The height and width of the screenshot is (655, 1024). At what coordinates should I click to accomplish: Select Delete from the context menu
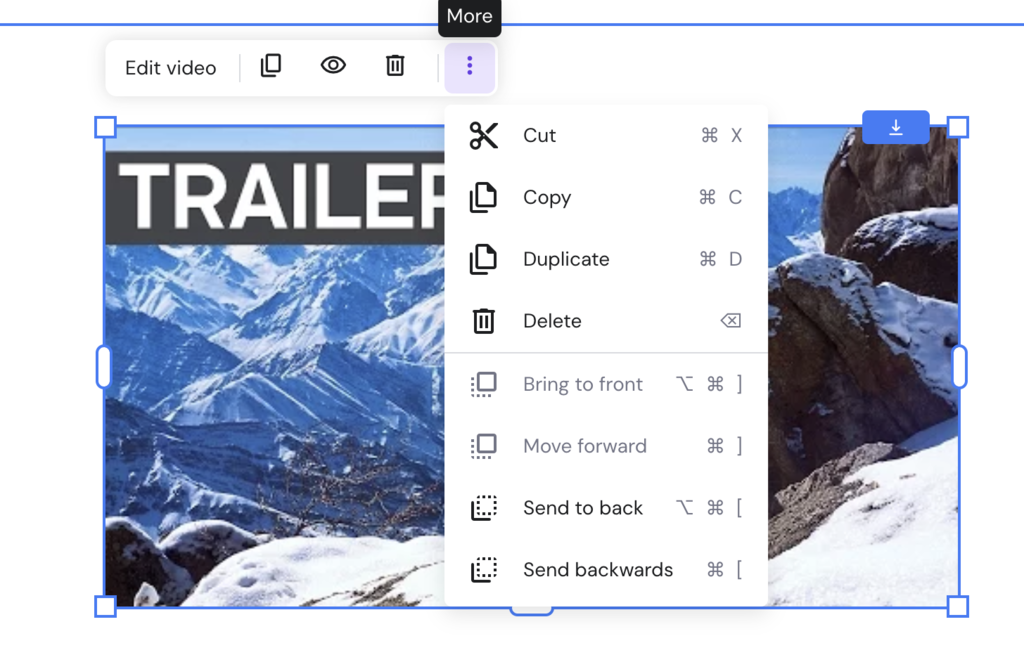click(x=551, y=320)
